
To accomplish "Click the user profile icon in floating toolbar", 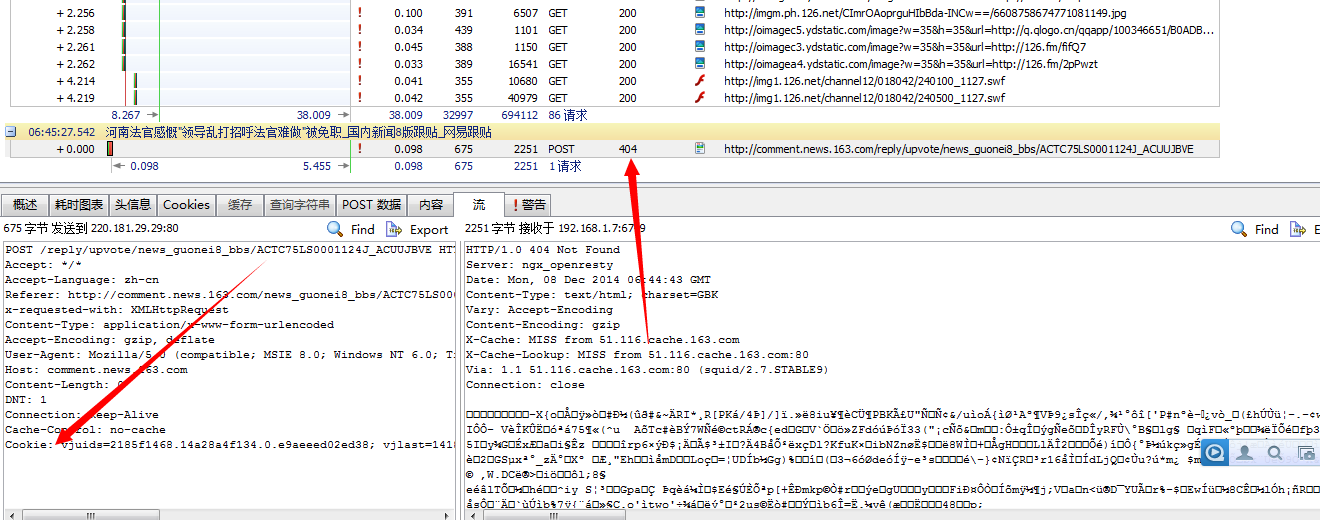I will click(x=1245, y=453).
